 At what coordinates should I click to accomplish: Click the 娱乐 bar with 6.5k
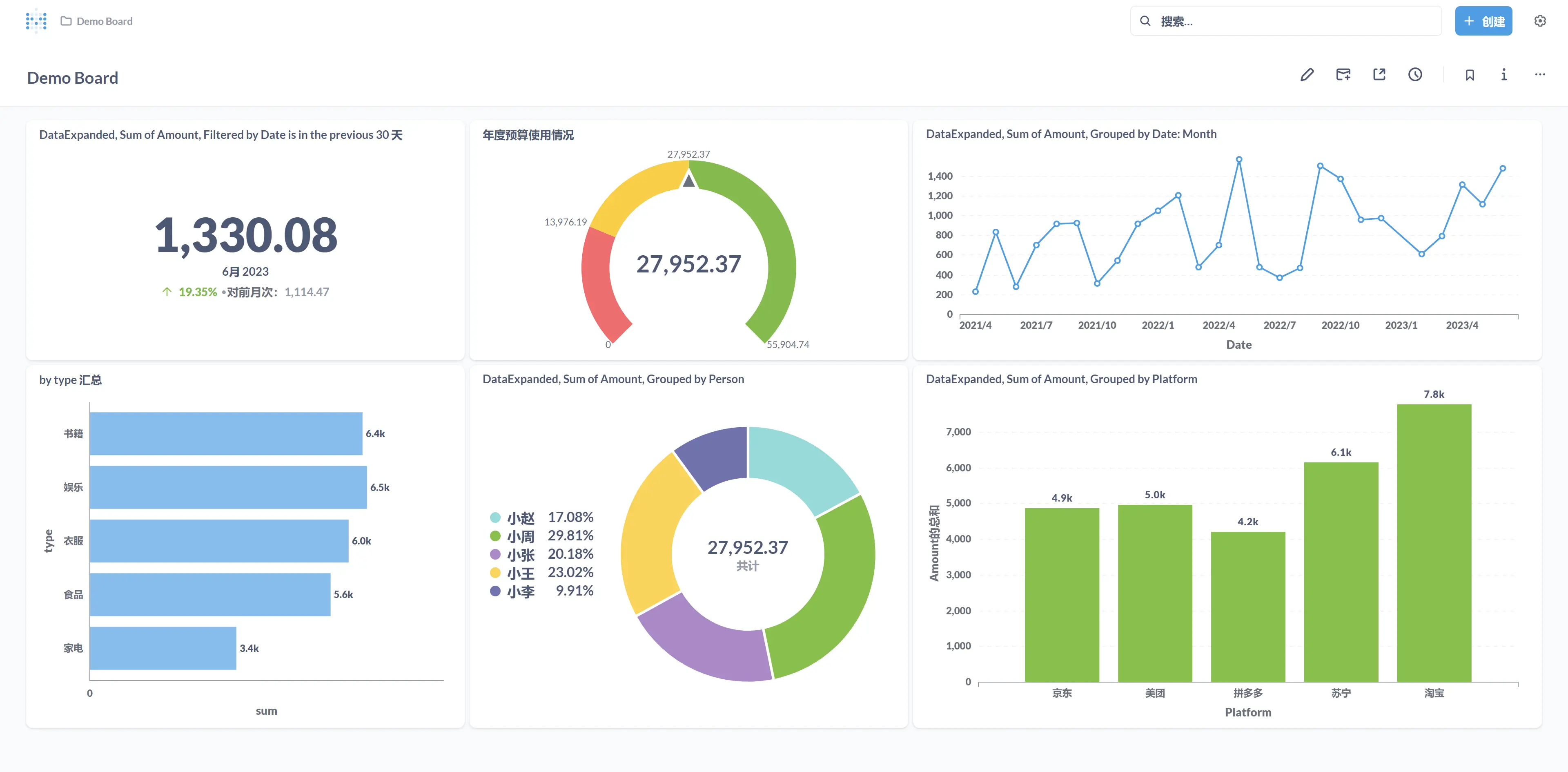[228, 487]
